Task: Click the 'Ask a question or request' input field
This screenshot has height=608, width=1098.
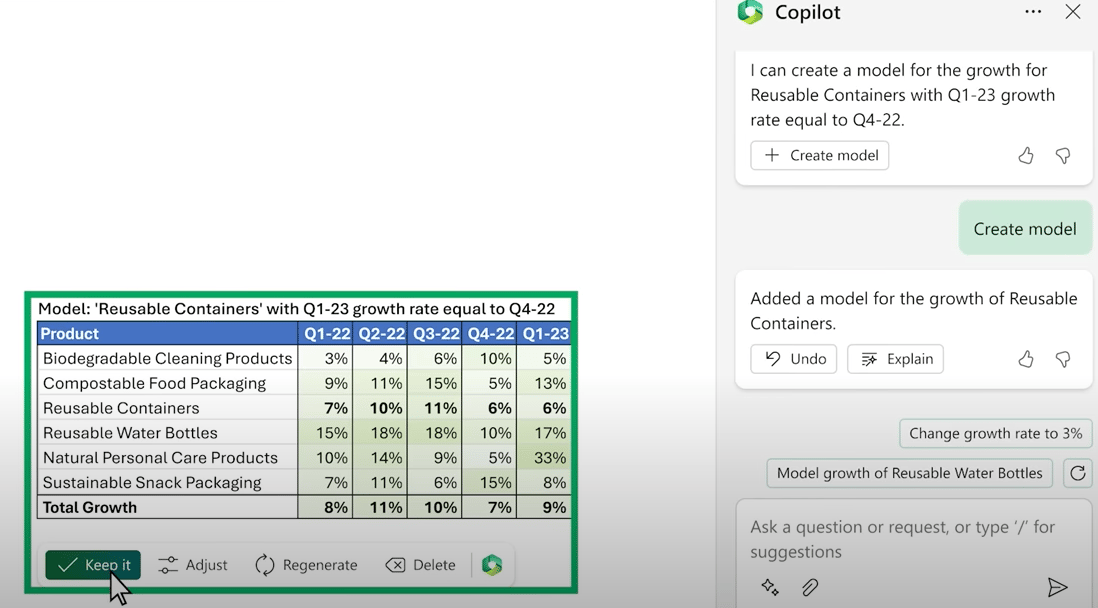Action: pyautogui.click(x=914, y=539)
